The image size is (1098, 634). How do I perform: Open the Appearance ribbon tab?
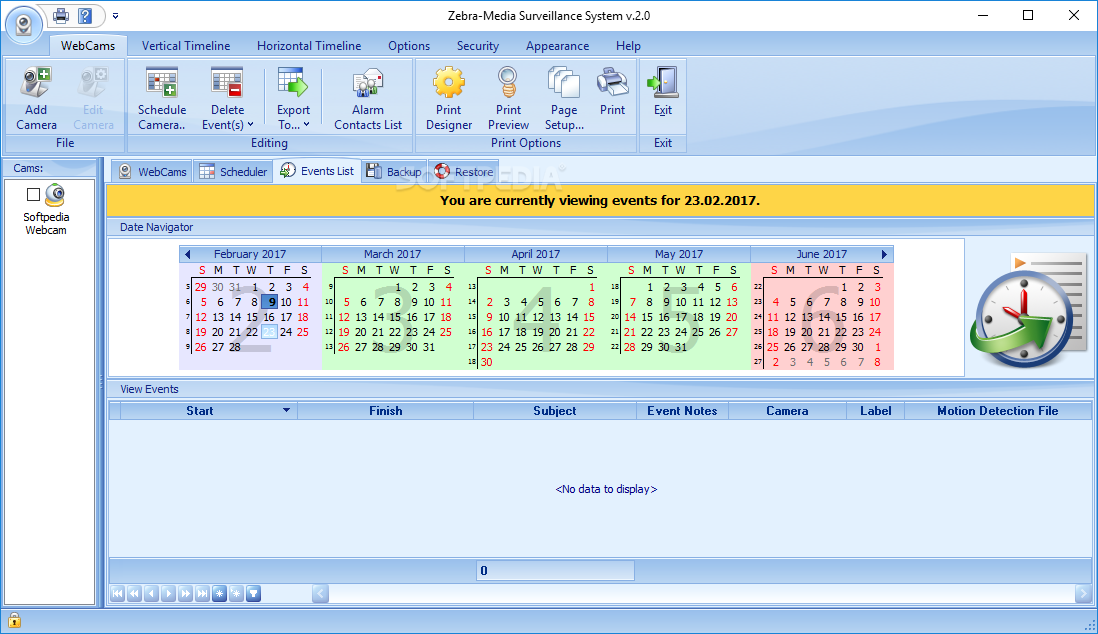pos(557,46)
